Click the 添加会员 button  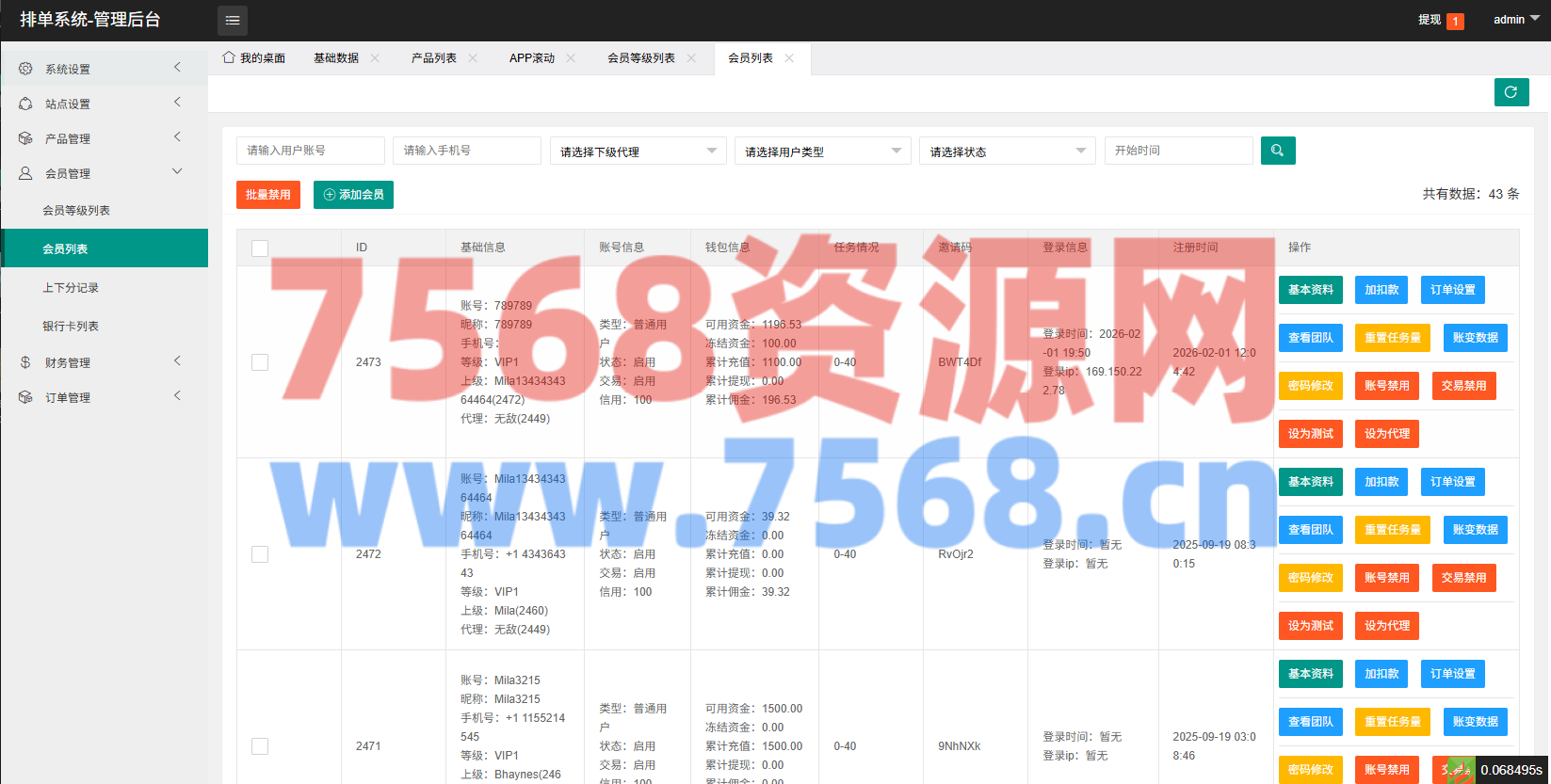(353, 195)
